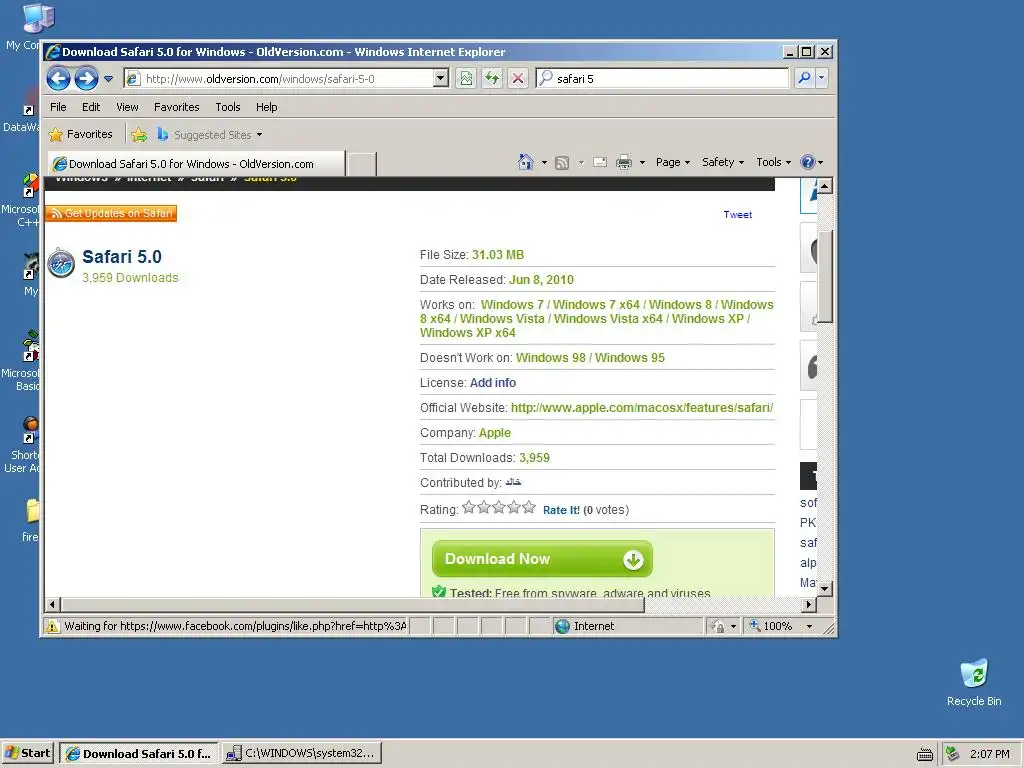Open the apple.com official website link
1024x768 pixels.
pos(641,408)
